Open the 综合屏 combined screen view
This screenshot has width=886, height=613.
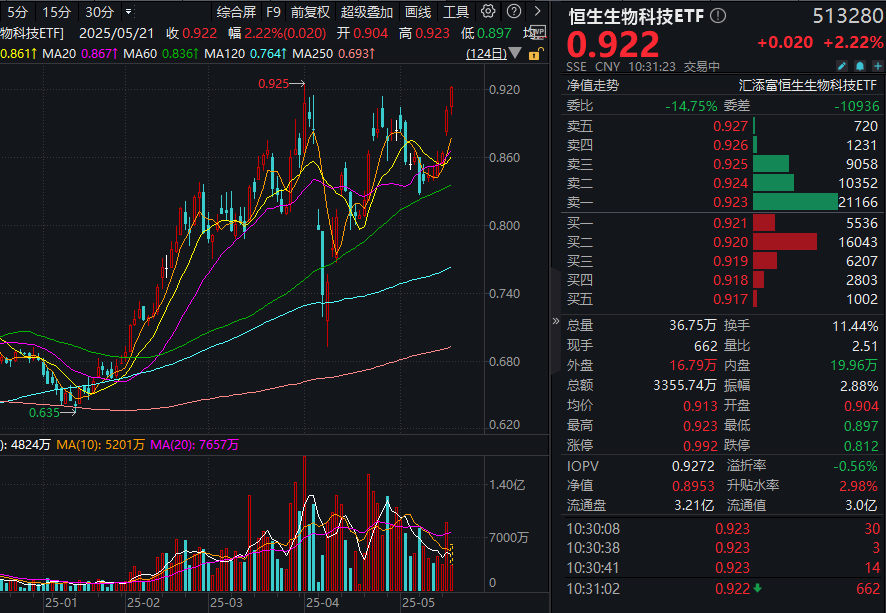click(x=236, y=13)
